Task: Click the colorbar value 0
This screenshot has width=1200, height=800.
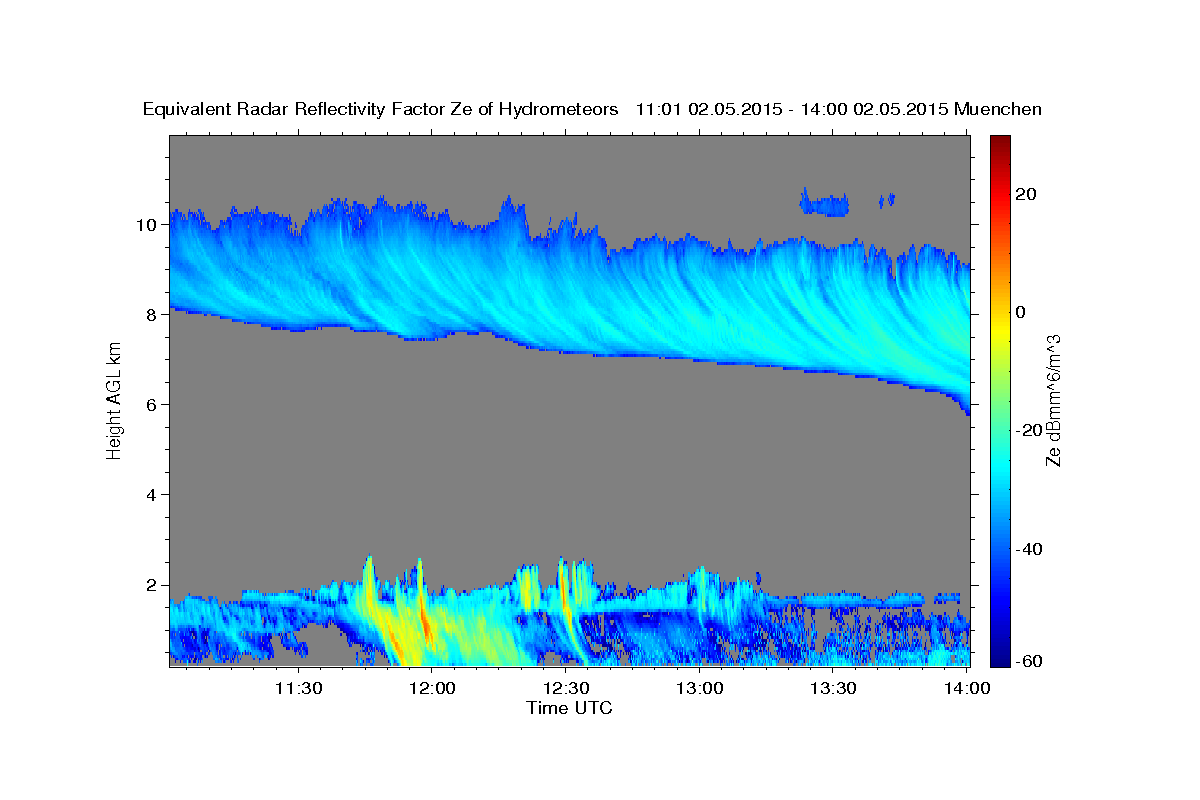Action: (x=1022, y=312)
